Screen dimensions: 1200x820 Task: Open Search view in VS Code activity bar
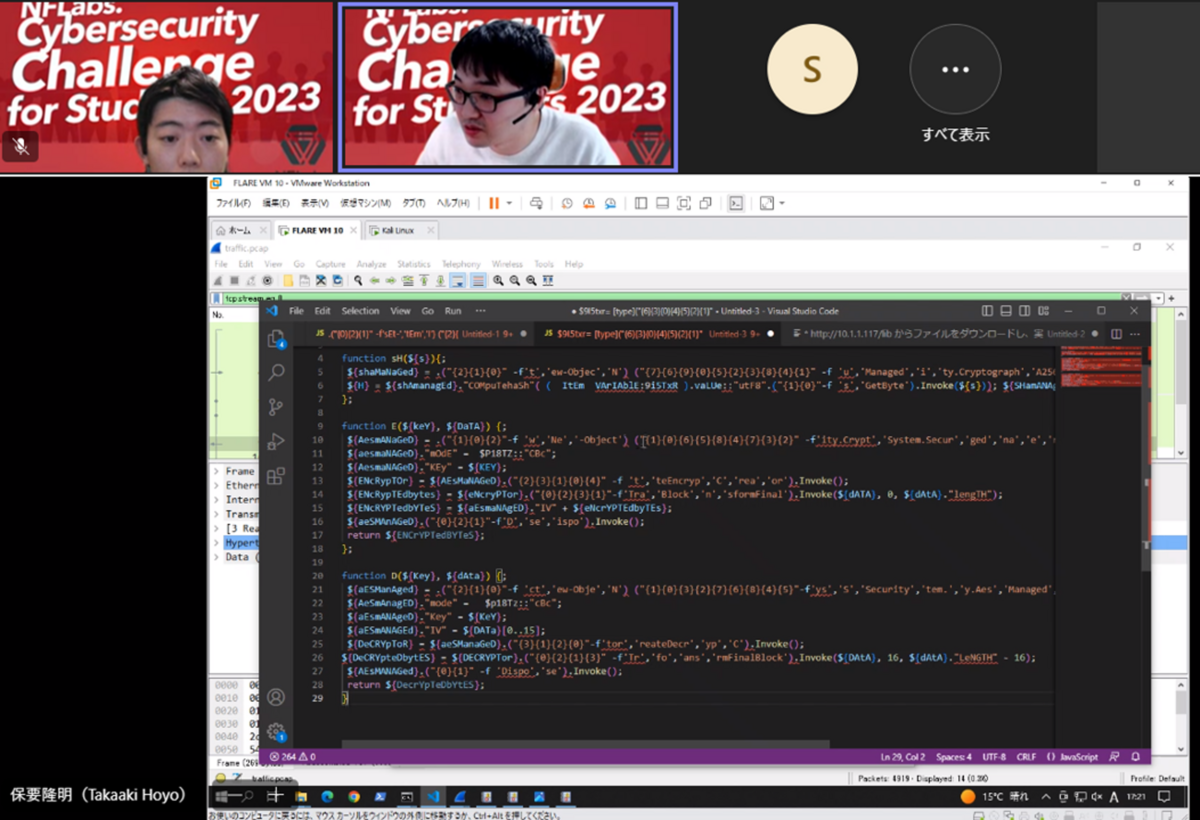tap(277, 373)
